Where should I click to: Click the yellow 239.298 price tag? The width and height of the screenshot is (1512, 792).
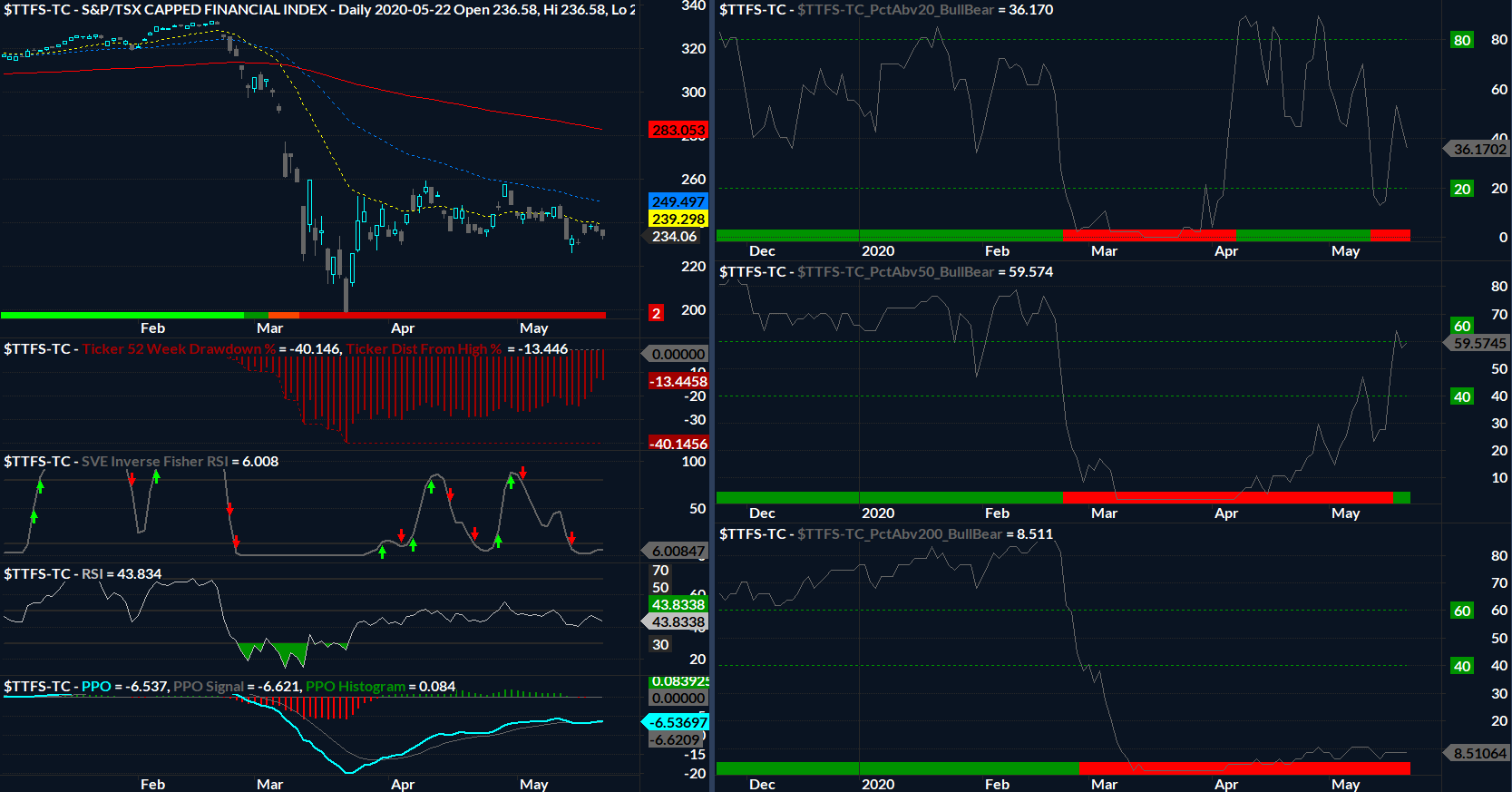678,219
